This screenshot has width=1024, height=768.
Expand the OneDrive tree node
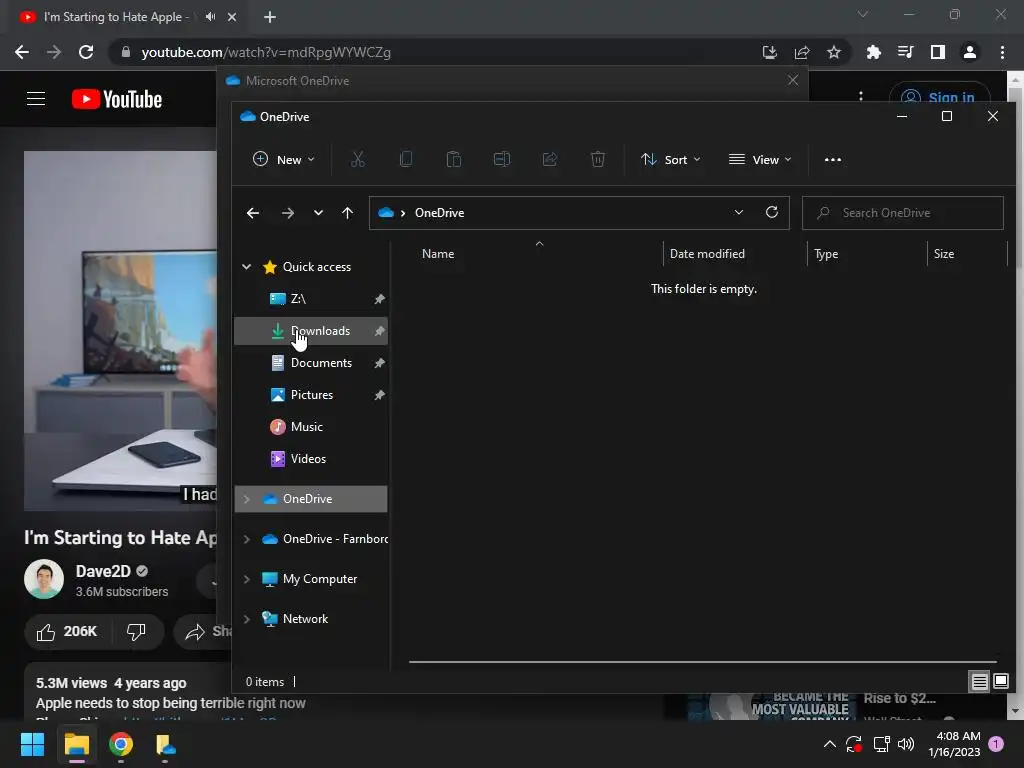[247, 499]
